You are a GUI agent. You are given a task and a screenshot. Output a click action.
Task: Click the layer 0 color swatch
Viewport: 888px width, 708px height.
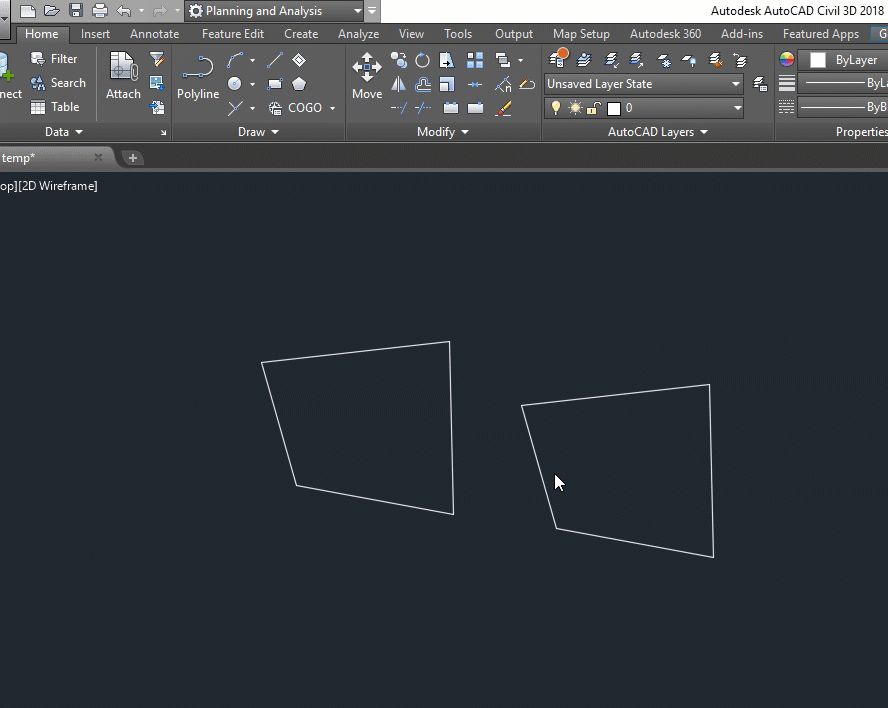point(614,108)
